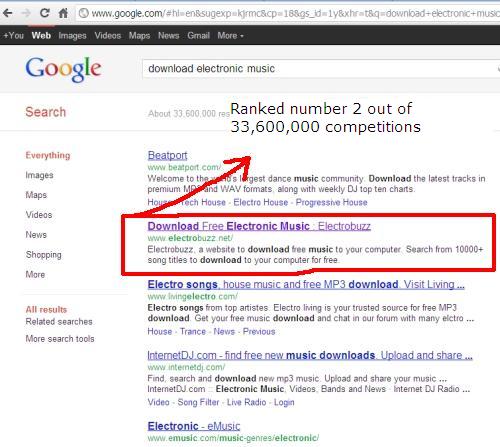This screenshot has width=500, height=447.
Task: Open House sublink under Living Electro
Action: (x=160, y=332)
